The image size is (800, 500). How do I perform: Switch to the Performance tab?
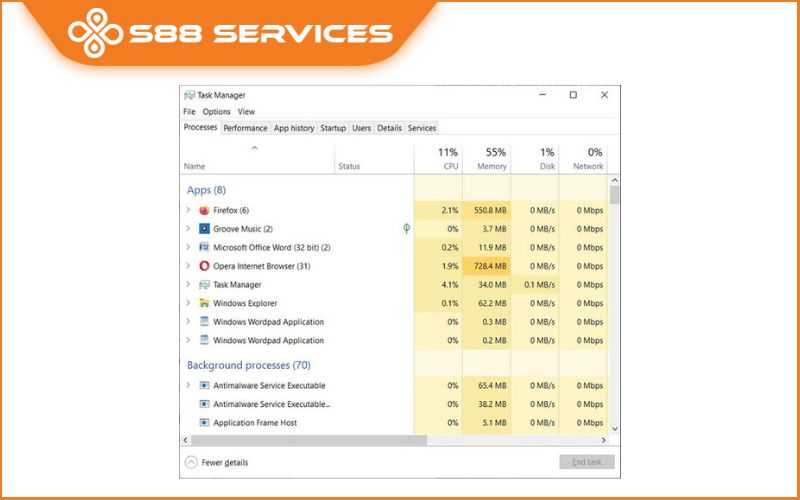[245, 128]
